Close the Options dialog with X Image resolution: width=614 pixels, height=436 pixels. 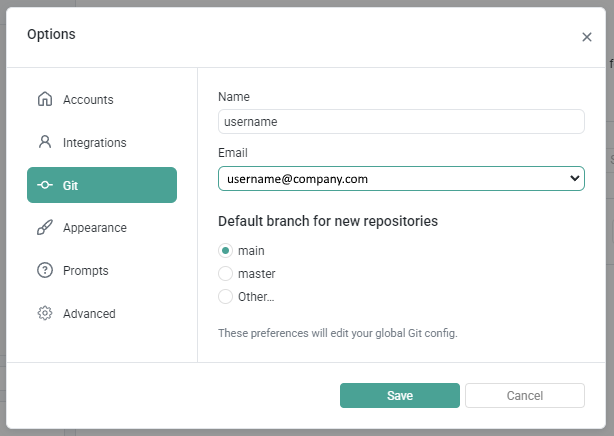pyautogui.click(x=587, y=37)
